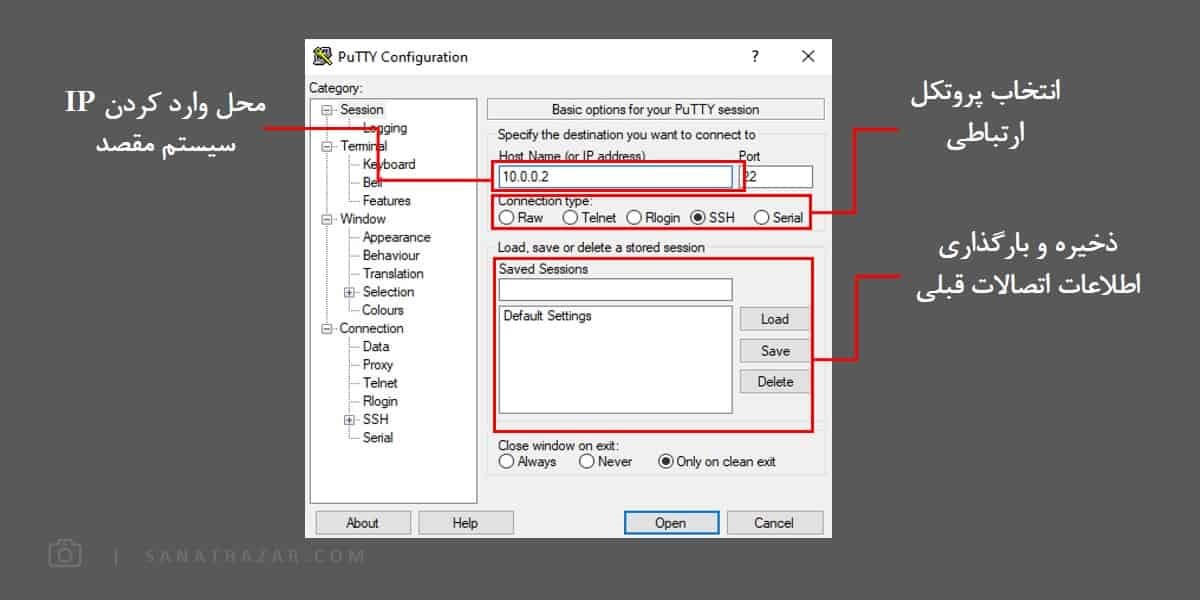Select the SSH connection type
1200x600 pixels.
click(x=698, y=217)
